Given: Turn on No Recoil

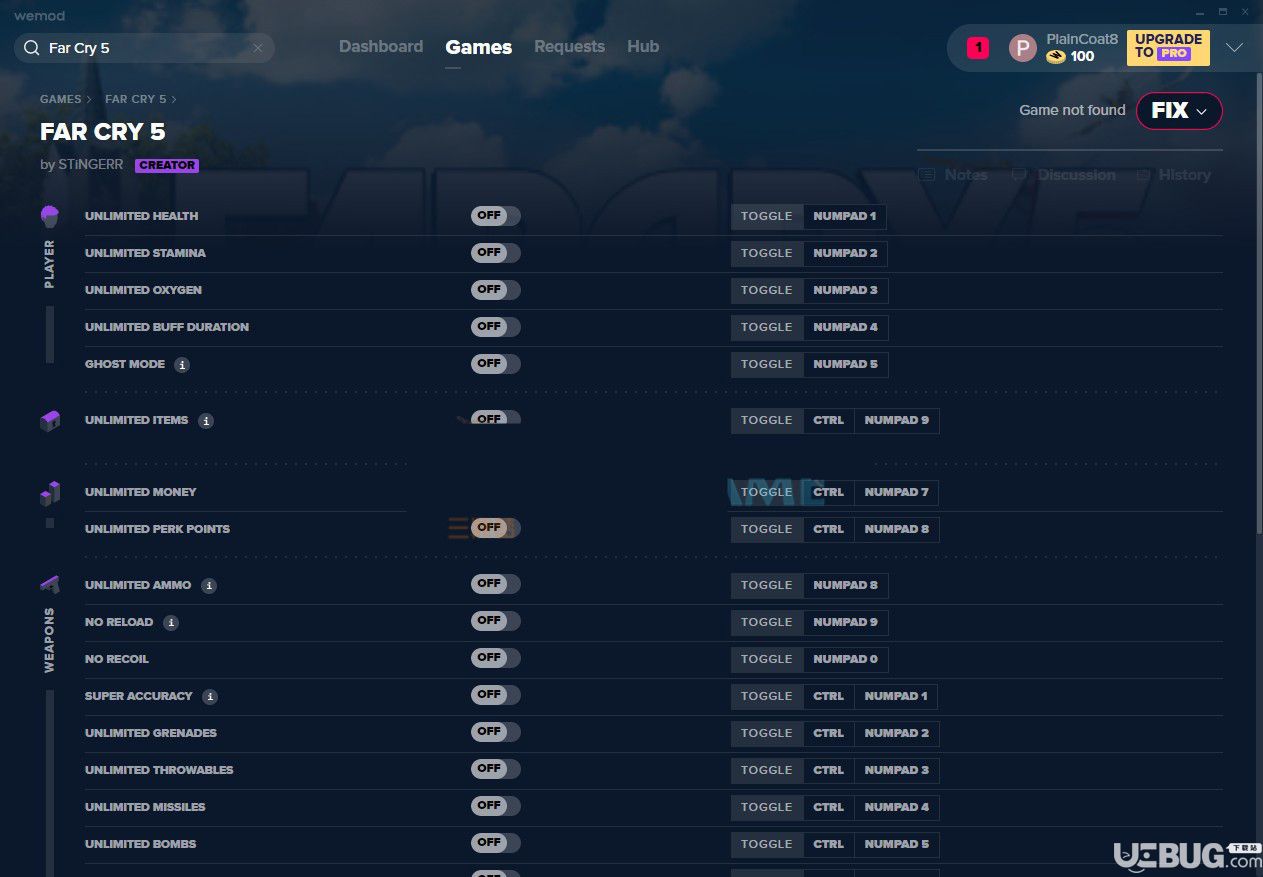Looking at the screenshot, I should pyautogui.click(x=496, y=658).
